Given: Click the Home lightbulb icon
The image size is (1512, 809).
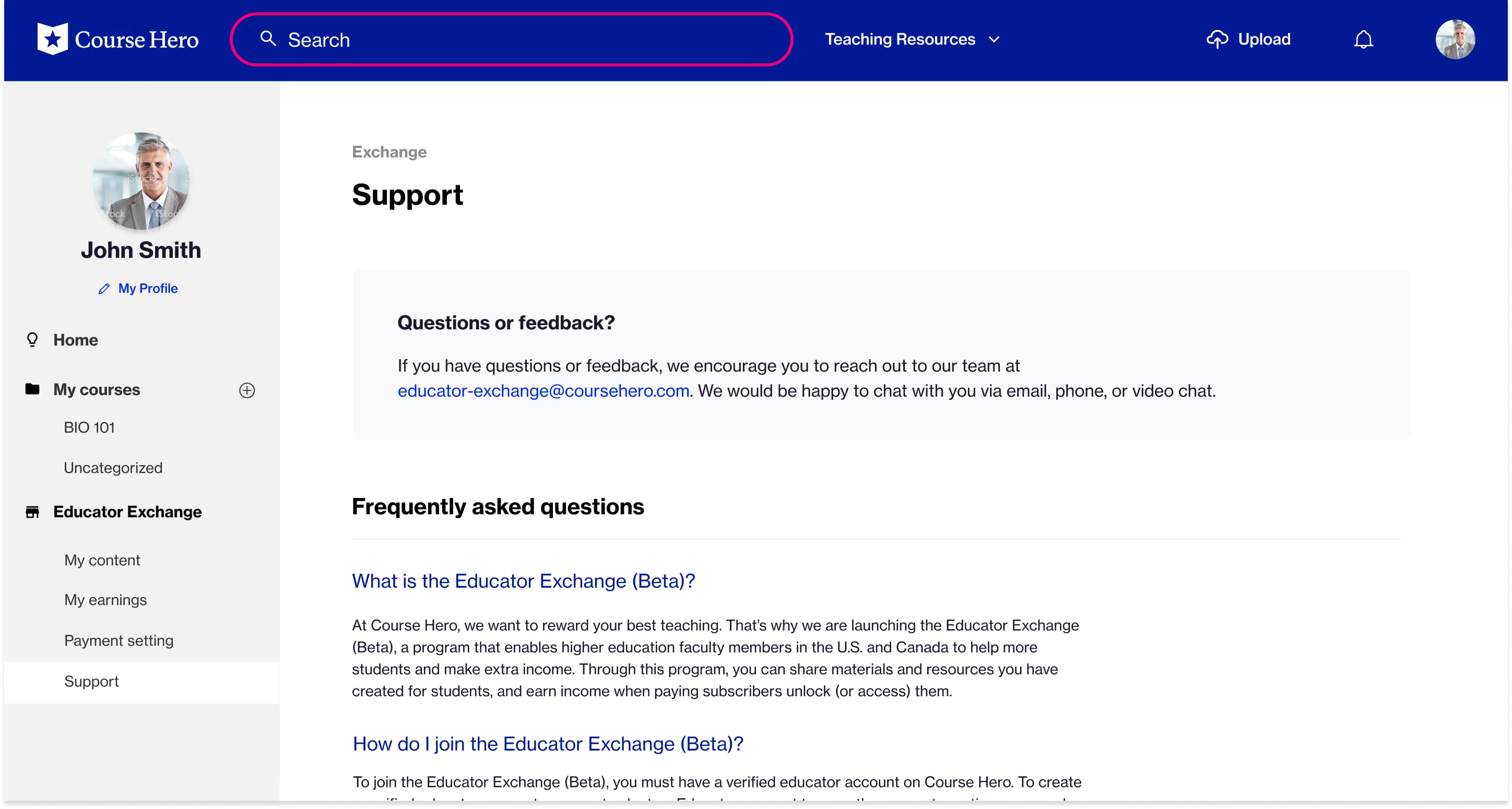Looking at the screenshot, I should click(32, 340).
